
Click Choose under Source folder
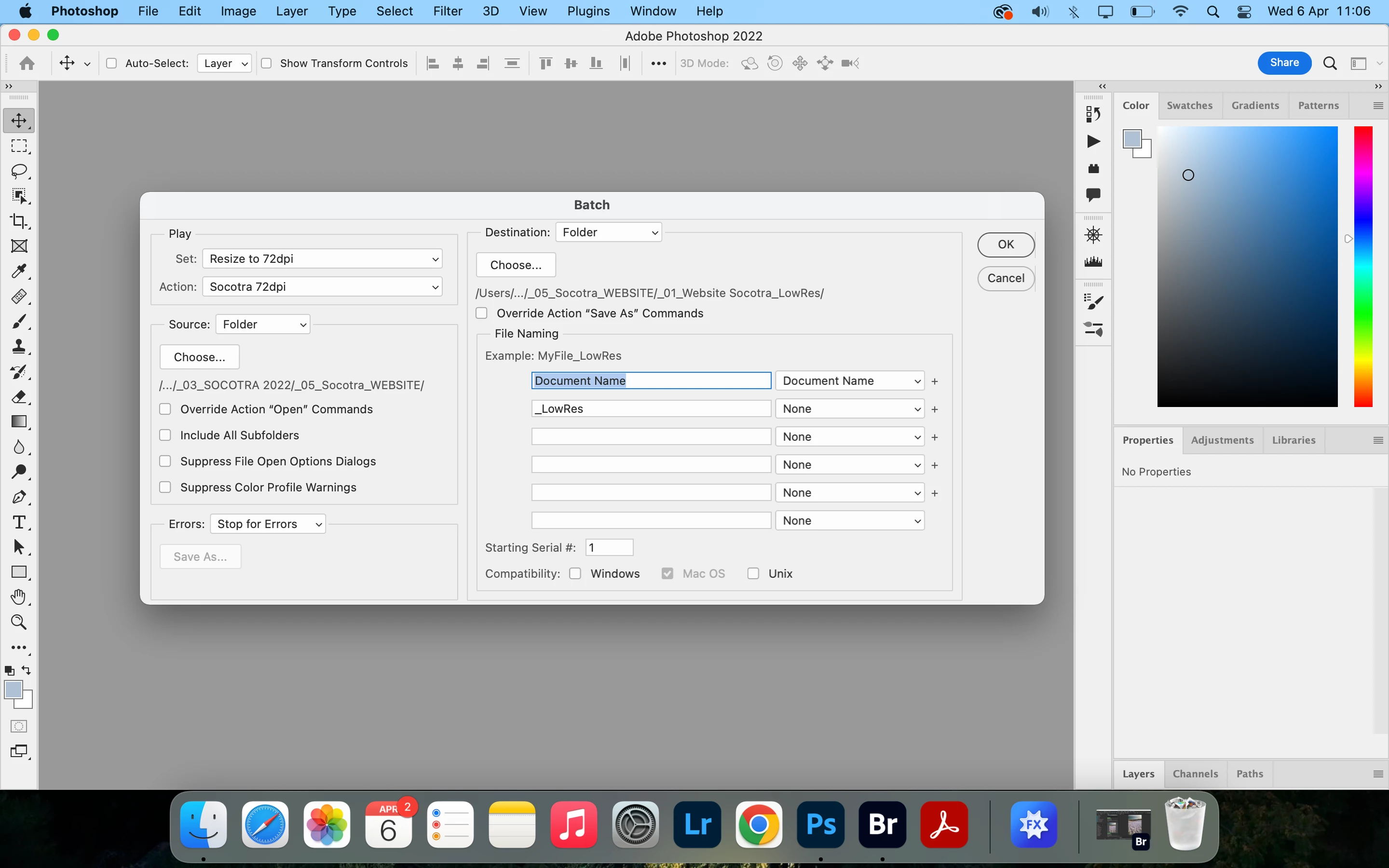tap(199, 356)
